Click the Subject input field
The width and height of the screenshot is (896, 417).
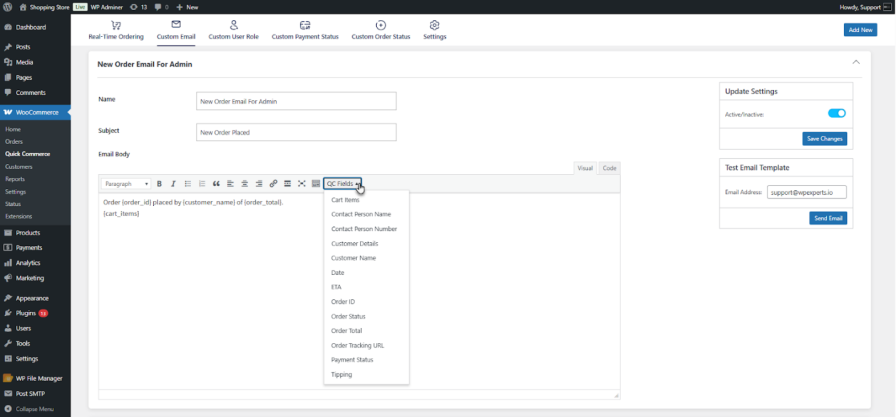click(x=296, y=132)
